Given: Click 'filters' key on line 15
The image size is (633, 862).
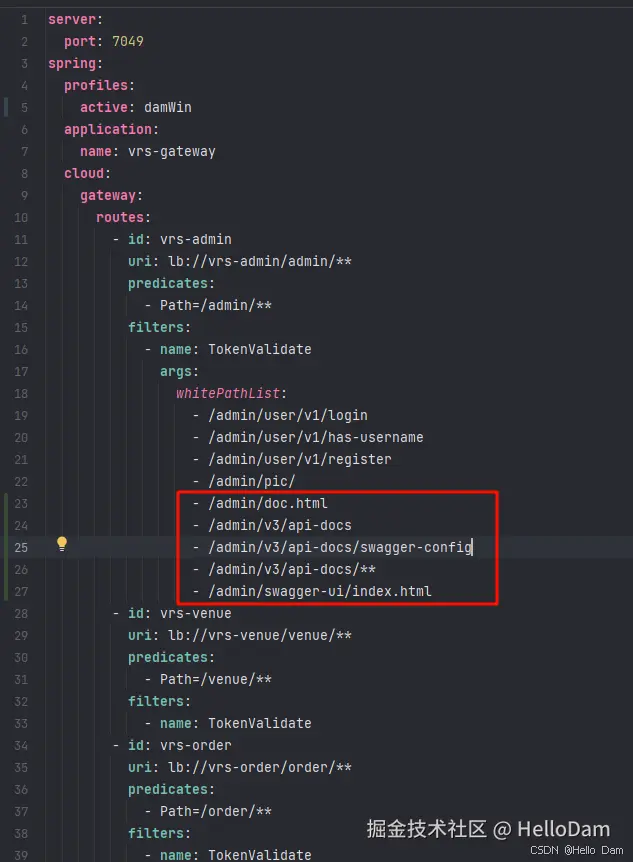Looking at the screenshot, I should coord(156,327).
